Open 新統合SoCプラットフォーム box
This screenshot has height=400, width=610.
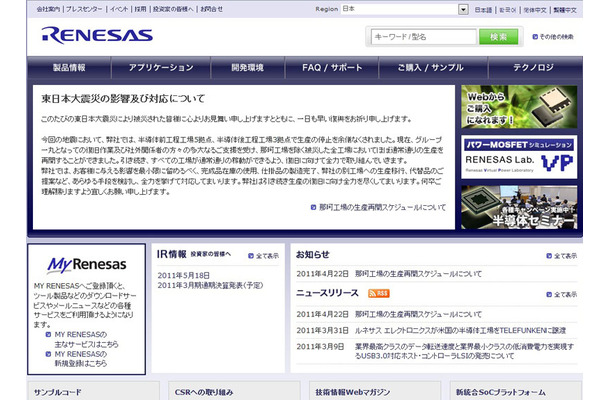[516, 391]
